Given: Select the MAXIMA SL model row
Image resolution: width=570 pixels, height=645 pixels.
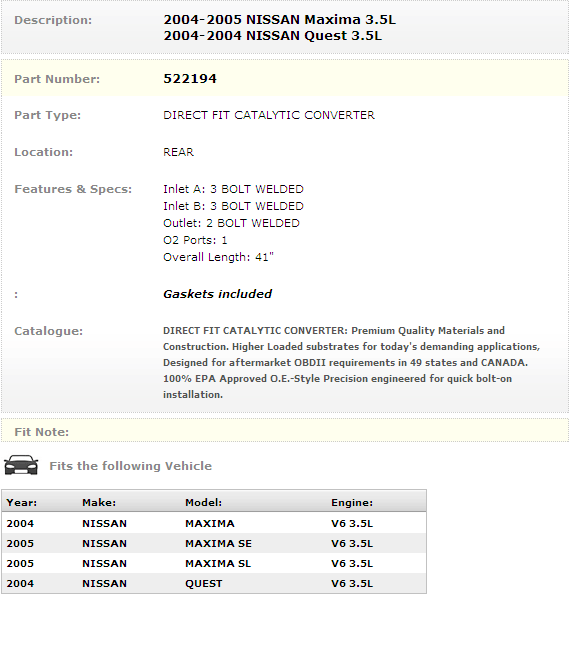Looking at the screenshot, I should pos(214,563).
